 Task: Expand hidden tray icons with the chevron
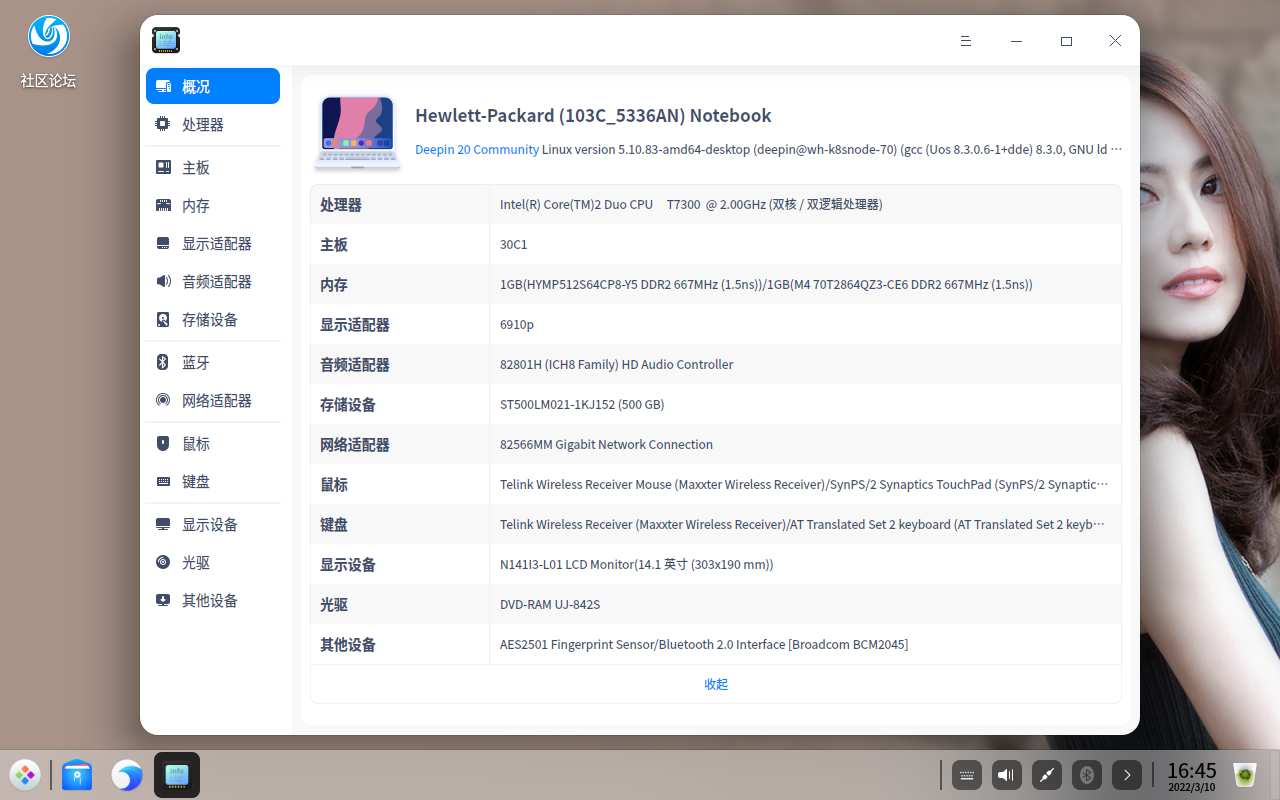point(1127,775)
